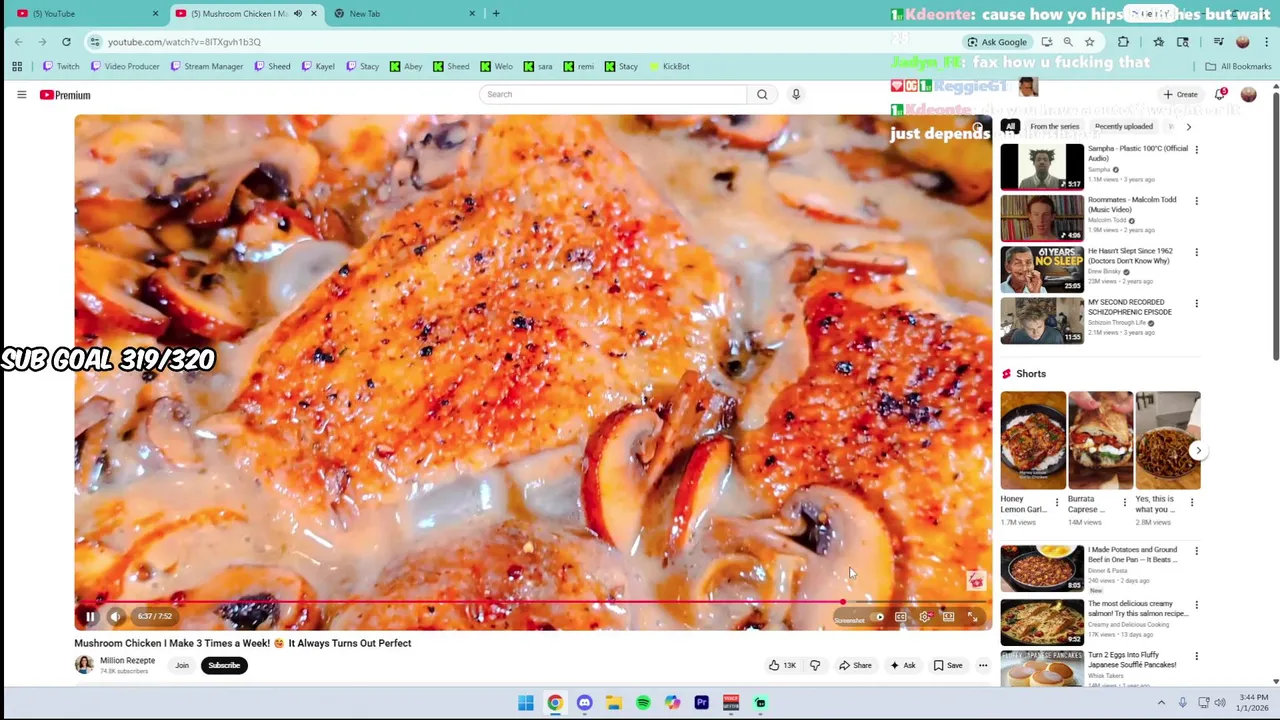This screenshot has width=1280, height=720.
Task: Share this video
Action: click(855, 665)
